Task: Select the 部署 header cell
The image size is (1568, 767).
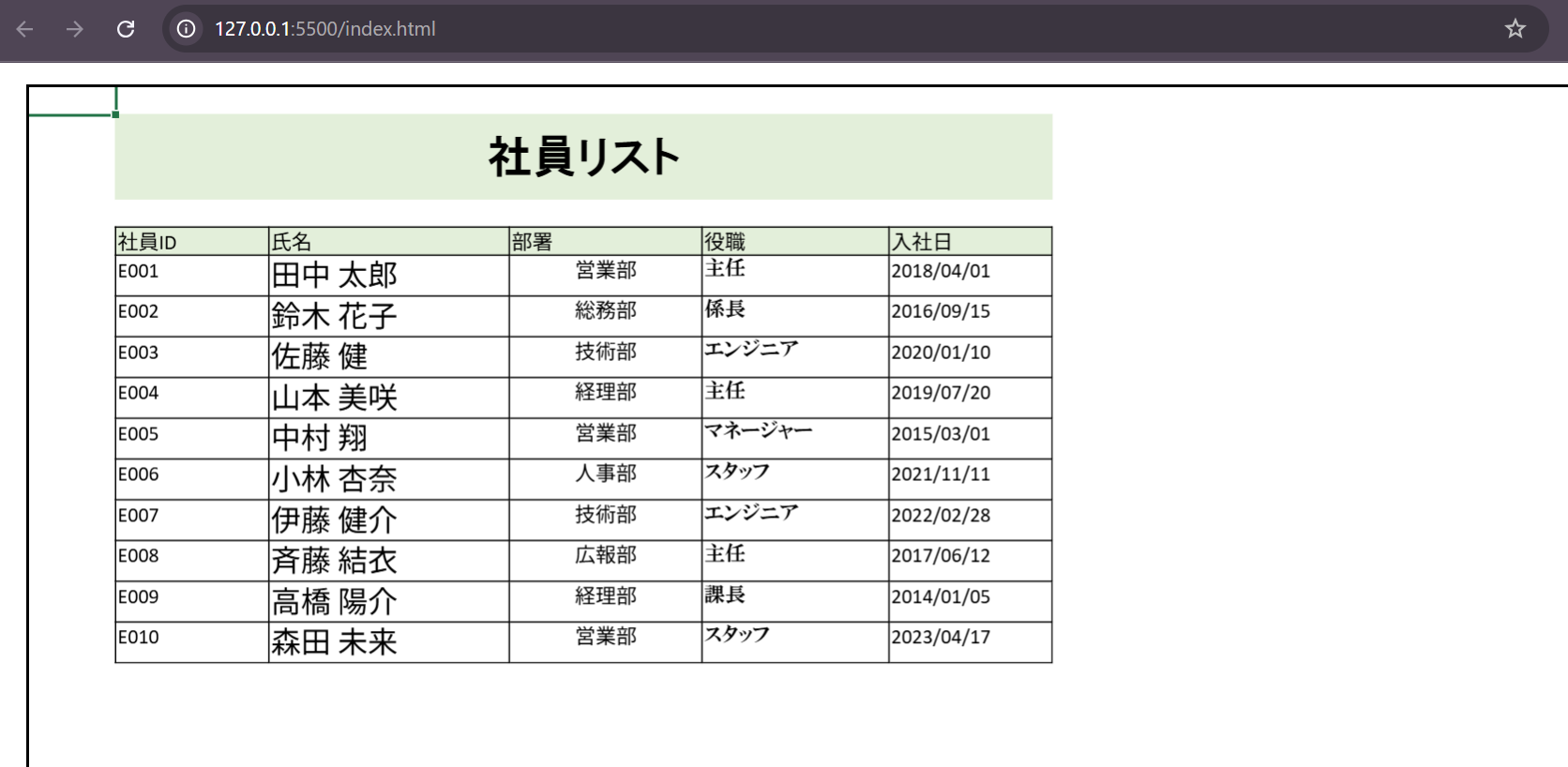Action: pos(605,242)
